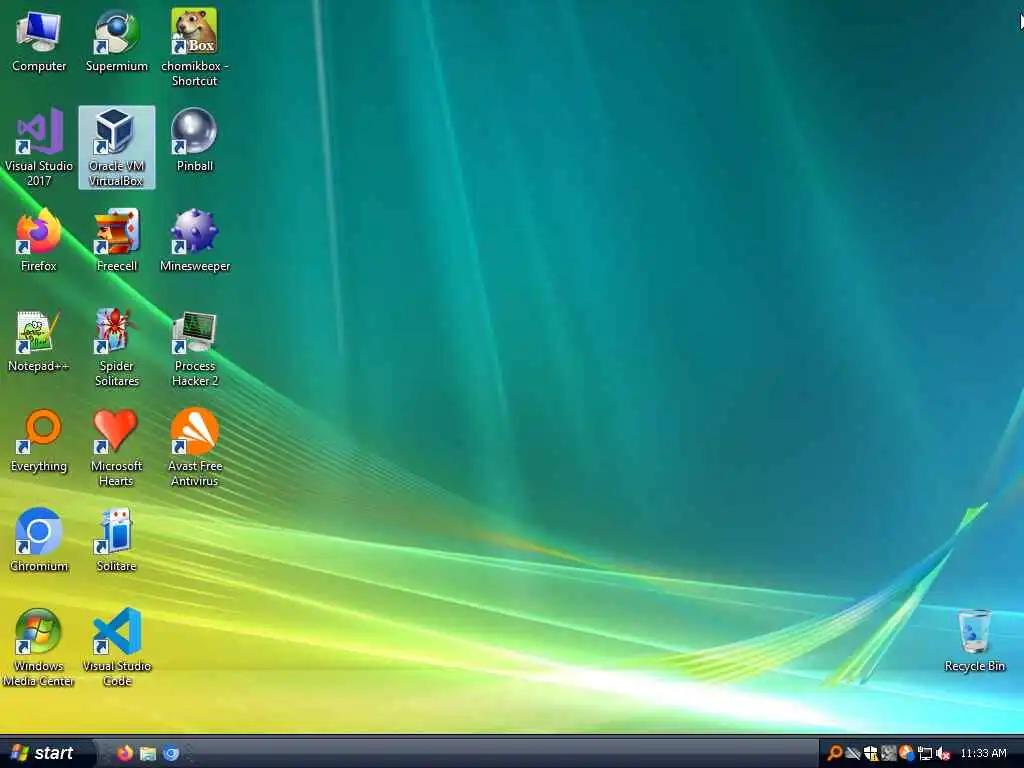The height and width of the screenshot is (768, 1024).
Task: Select the Freecell game icon
Action: tap(117, 240)
